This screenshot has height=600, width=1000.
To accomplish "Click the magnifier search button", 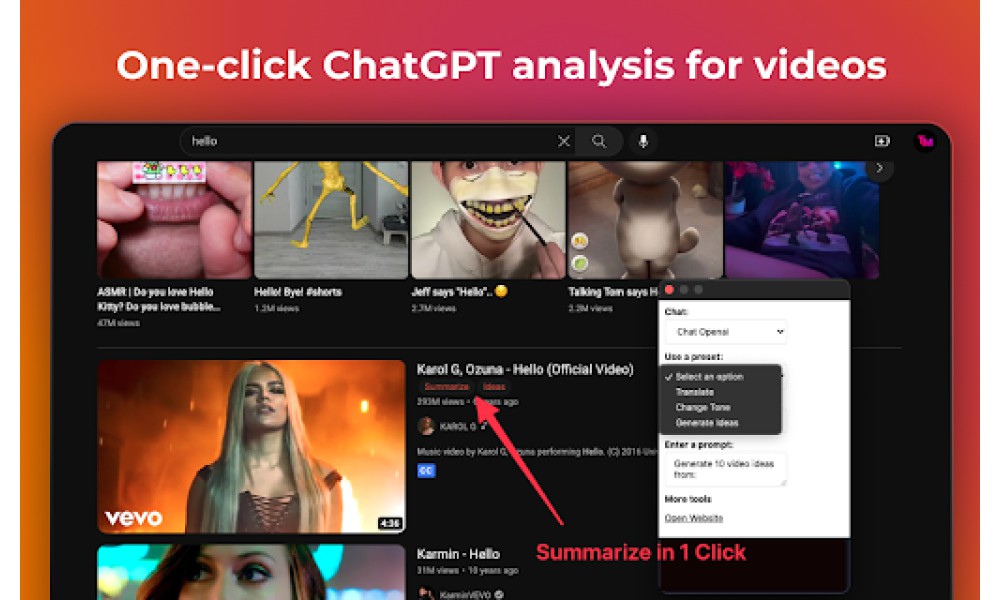I will pyautogui.click(x=599, y=141).
